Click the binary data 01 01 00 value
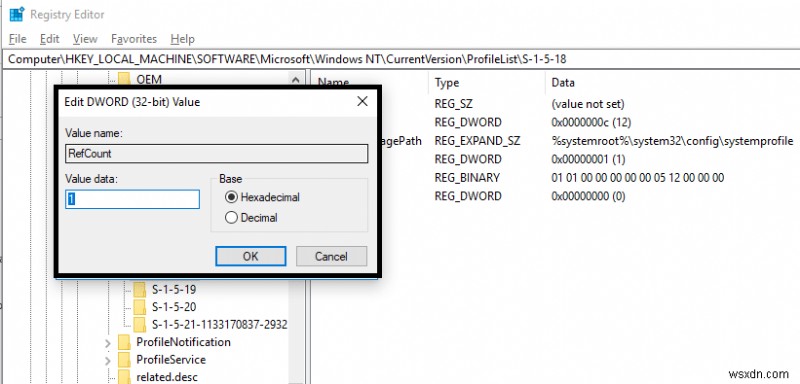This screenshot has height=384, width=800. tap(638, 177)
